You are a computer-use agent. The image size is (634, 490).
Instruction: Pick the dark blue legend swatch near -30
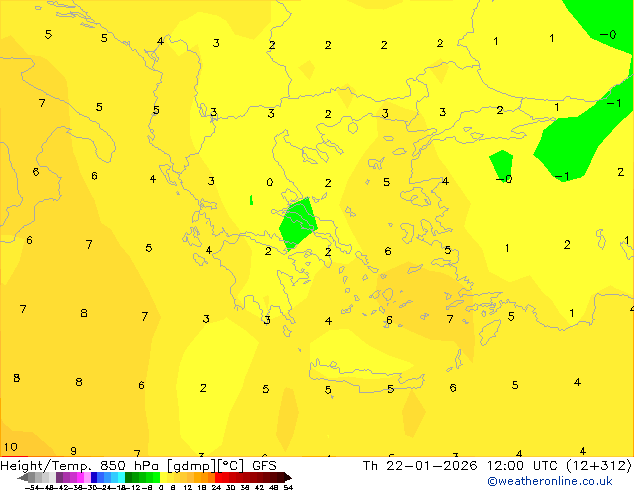click(x=94, y=477)
